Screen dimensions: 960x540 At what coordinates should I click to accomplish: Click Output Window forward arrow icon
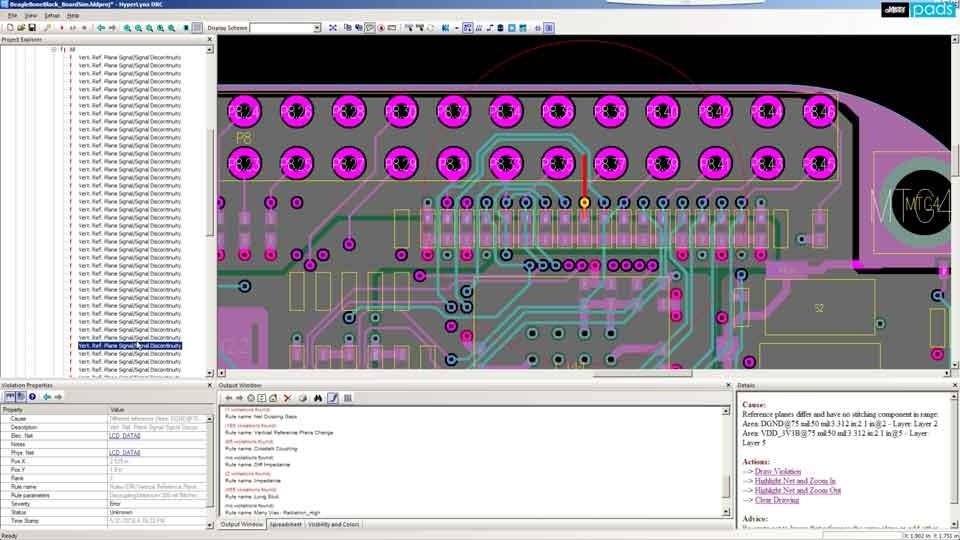pos(239,398)
